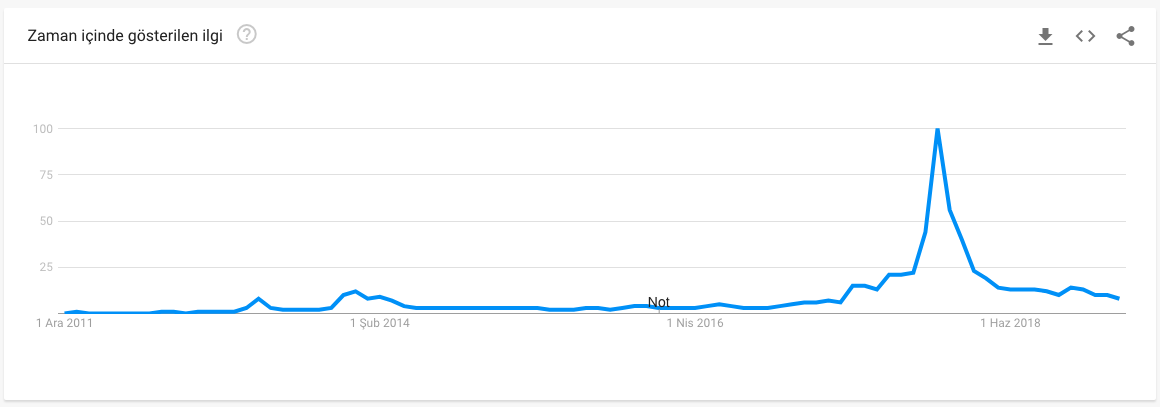Viewport: 1160px width, 407px height.
Task: Download the chart data as CSV
Action: [1045, 36]
